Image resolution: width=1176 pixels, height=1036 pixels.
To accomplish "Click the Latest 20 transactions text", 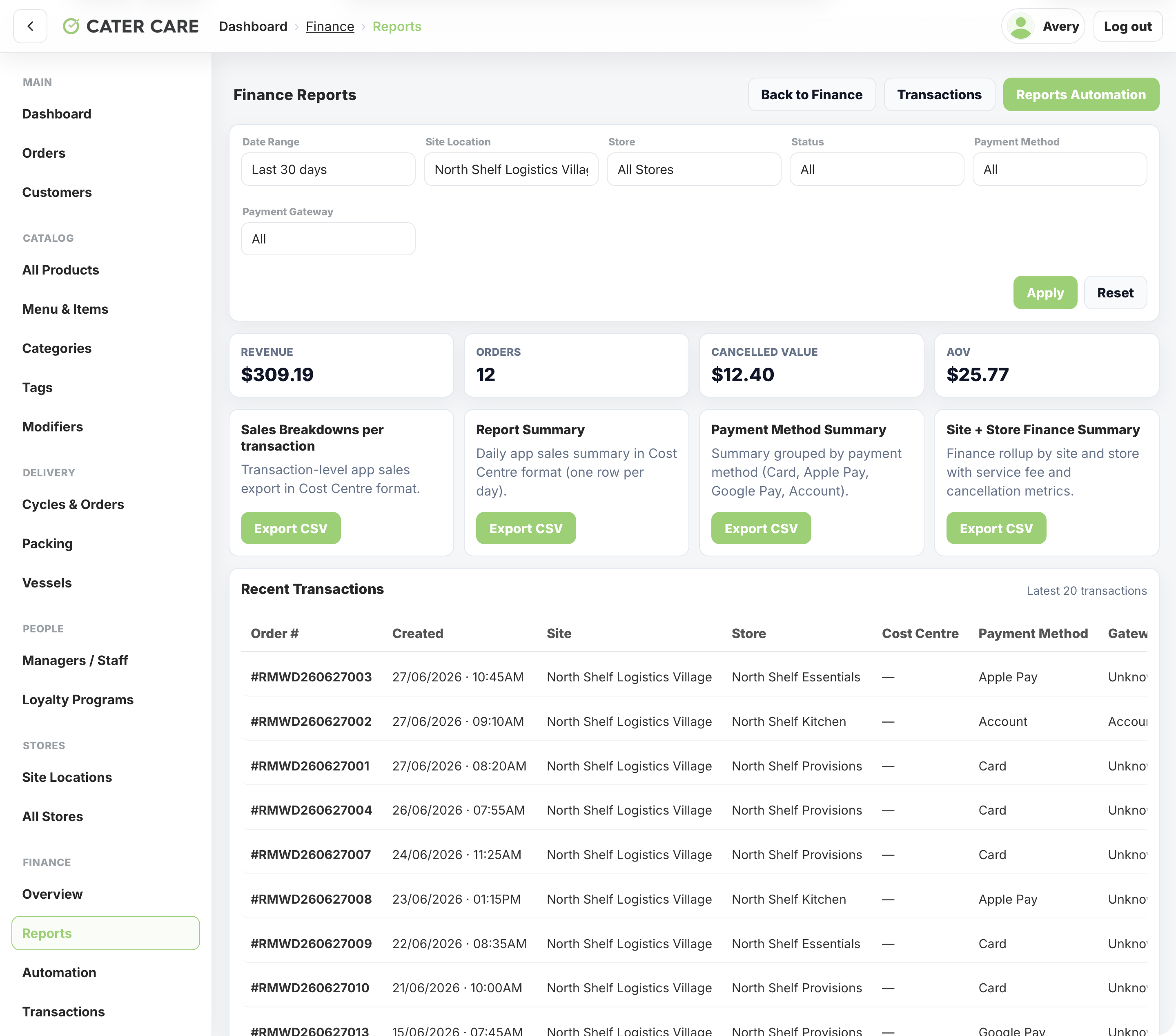I will [x=1086, y=591].
